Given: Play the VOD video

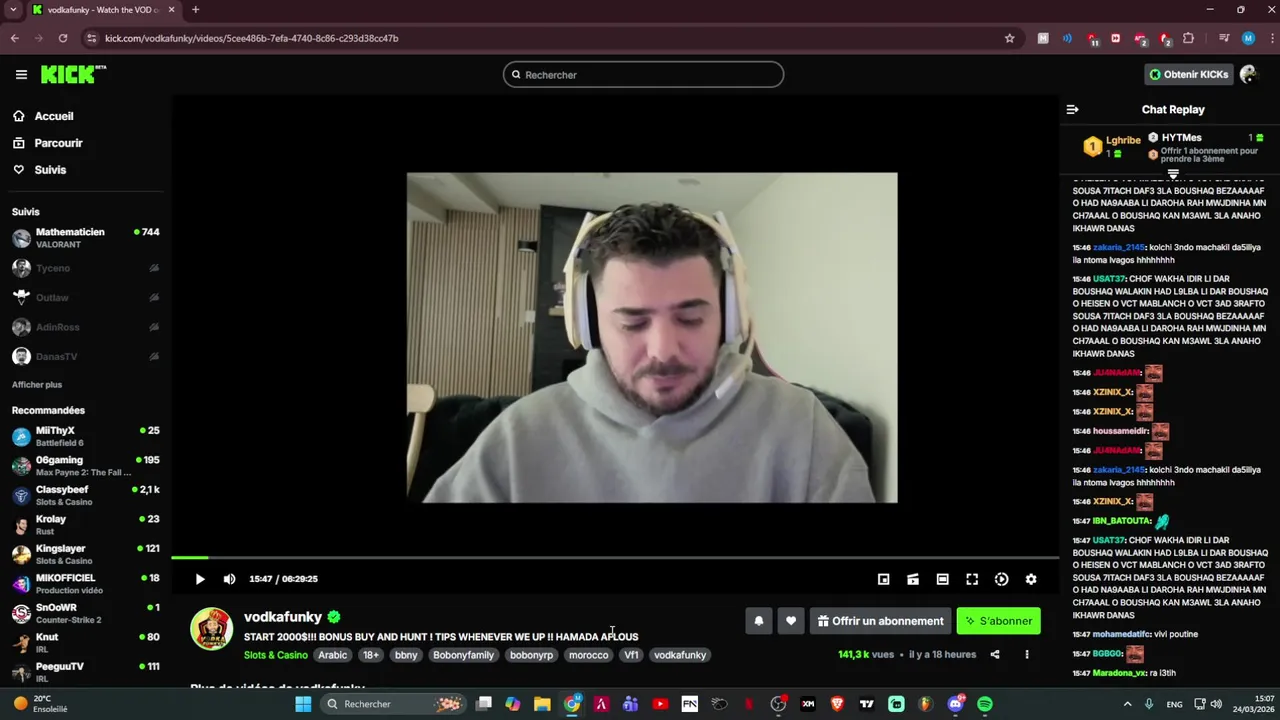Looking at the screenshot, I should point(200,579).
